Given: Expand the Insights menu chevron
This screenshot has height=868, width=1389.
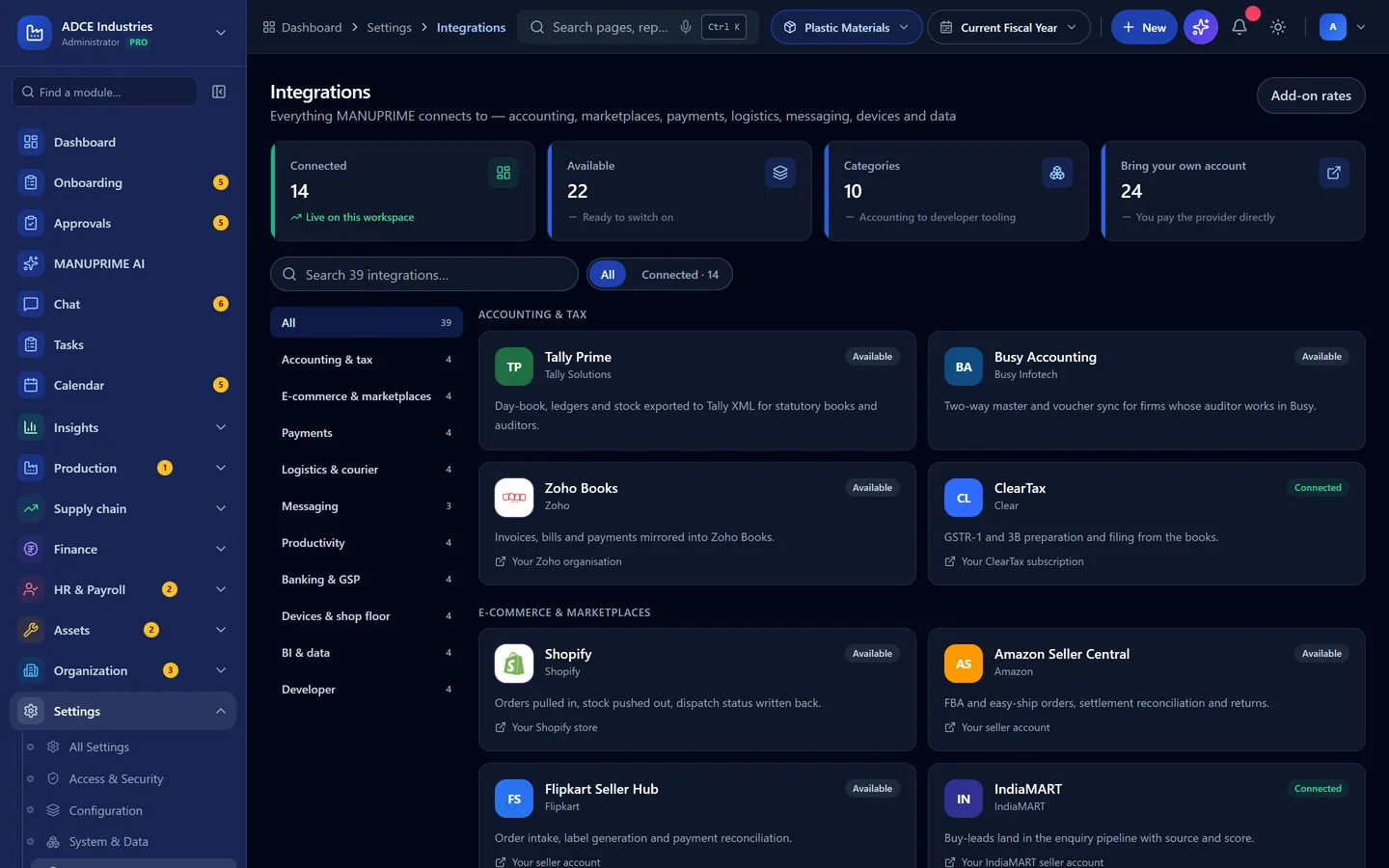Looking at the screenshot, I should (221, 427).
